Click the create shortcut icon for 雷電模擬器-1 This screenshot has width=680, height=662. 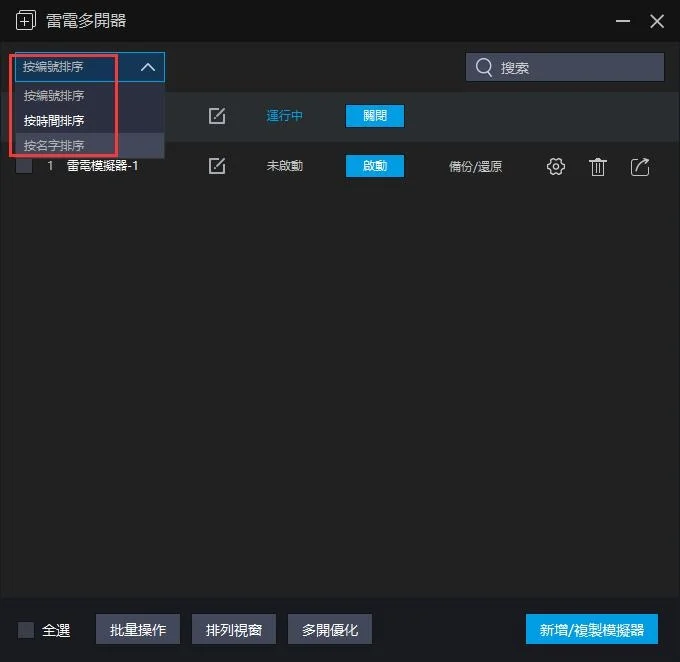point(640,167)
